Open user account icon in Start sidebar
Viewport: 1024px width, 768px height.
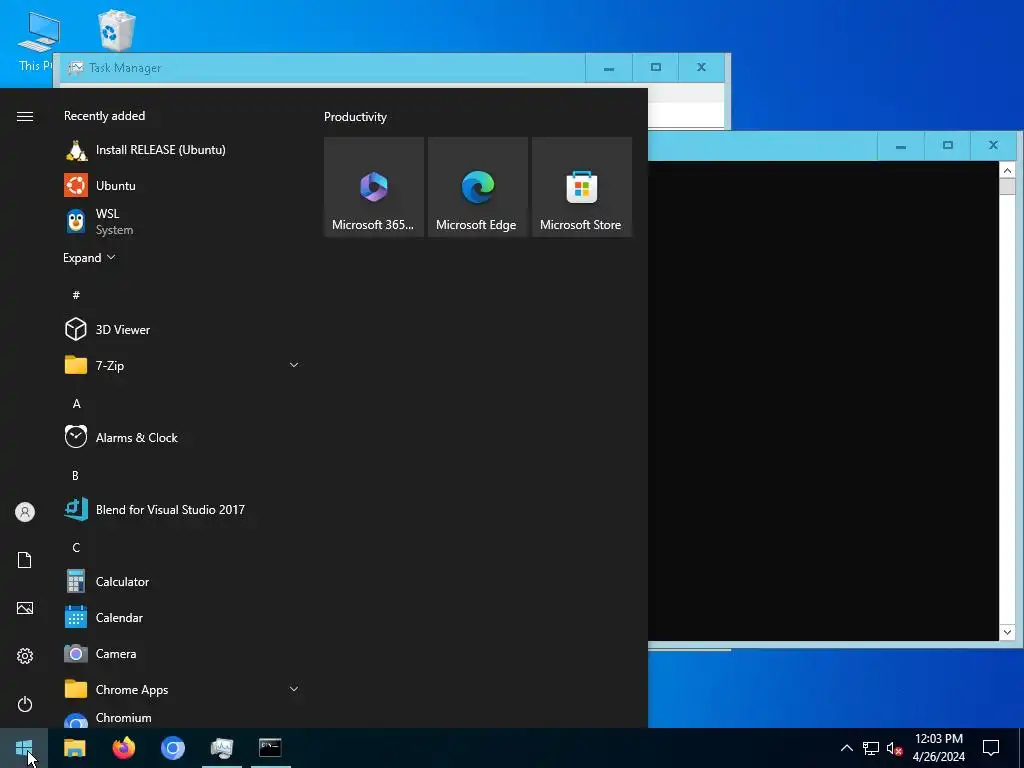coord(25,512)
